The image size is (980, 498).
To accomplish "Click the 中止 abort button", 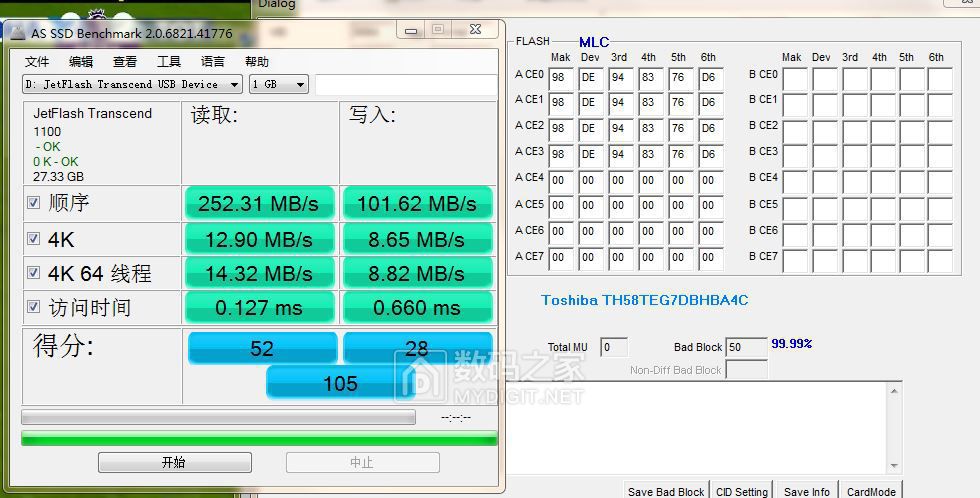I will coord(362,462).
